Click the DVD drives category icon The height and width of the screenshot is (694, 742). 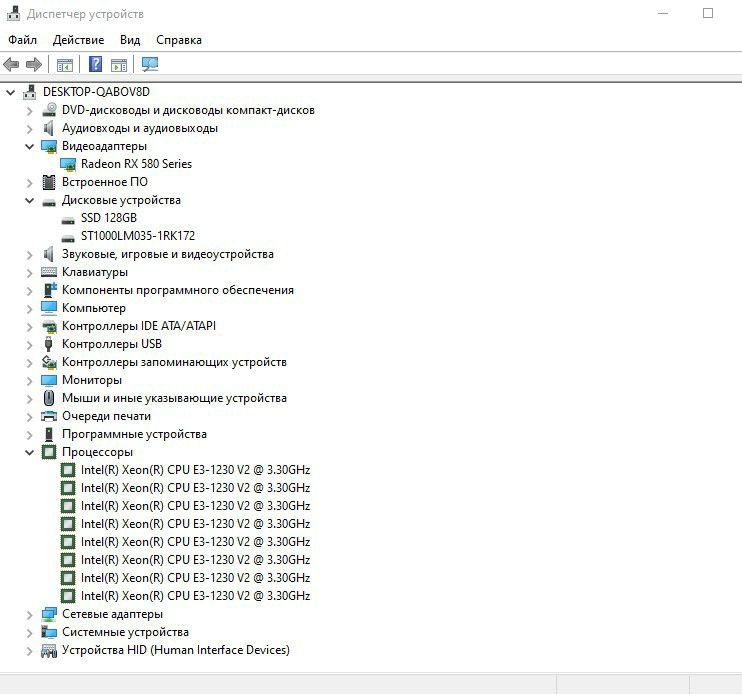point(49,110)
